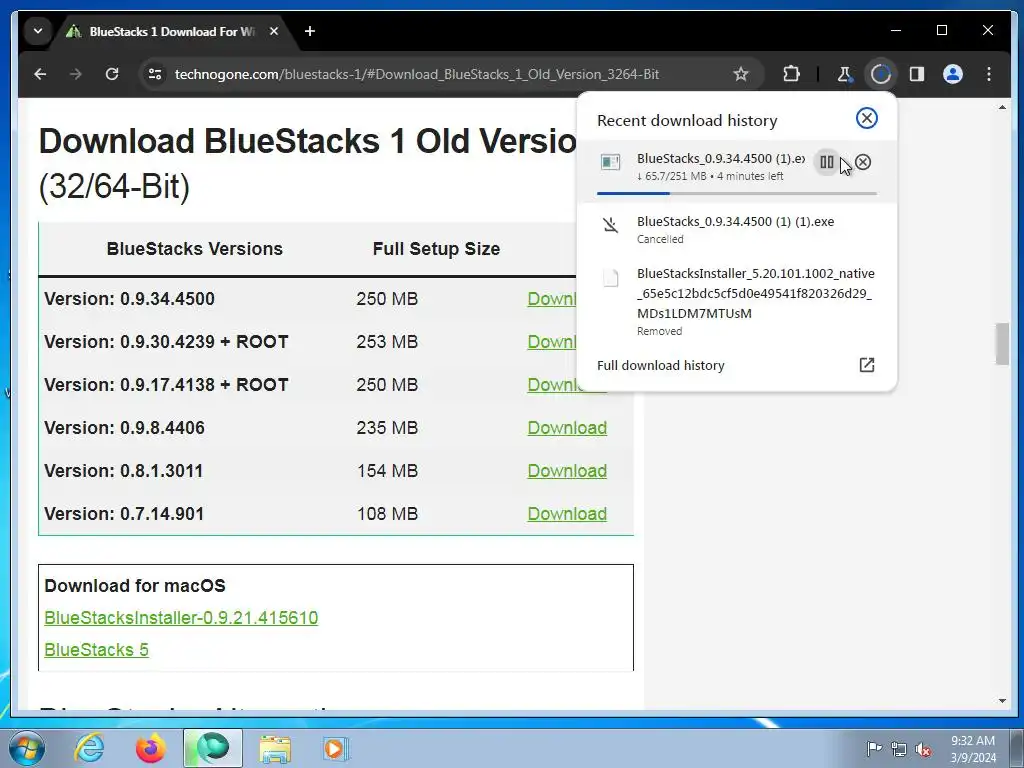Click the forward navigation arrow
The image size is (1024, 768).
[x=76, y=74]
